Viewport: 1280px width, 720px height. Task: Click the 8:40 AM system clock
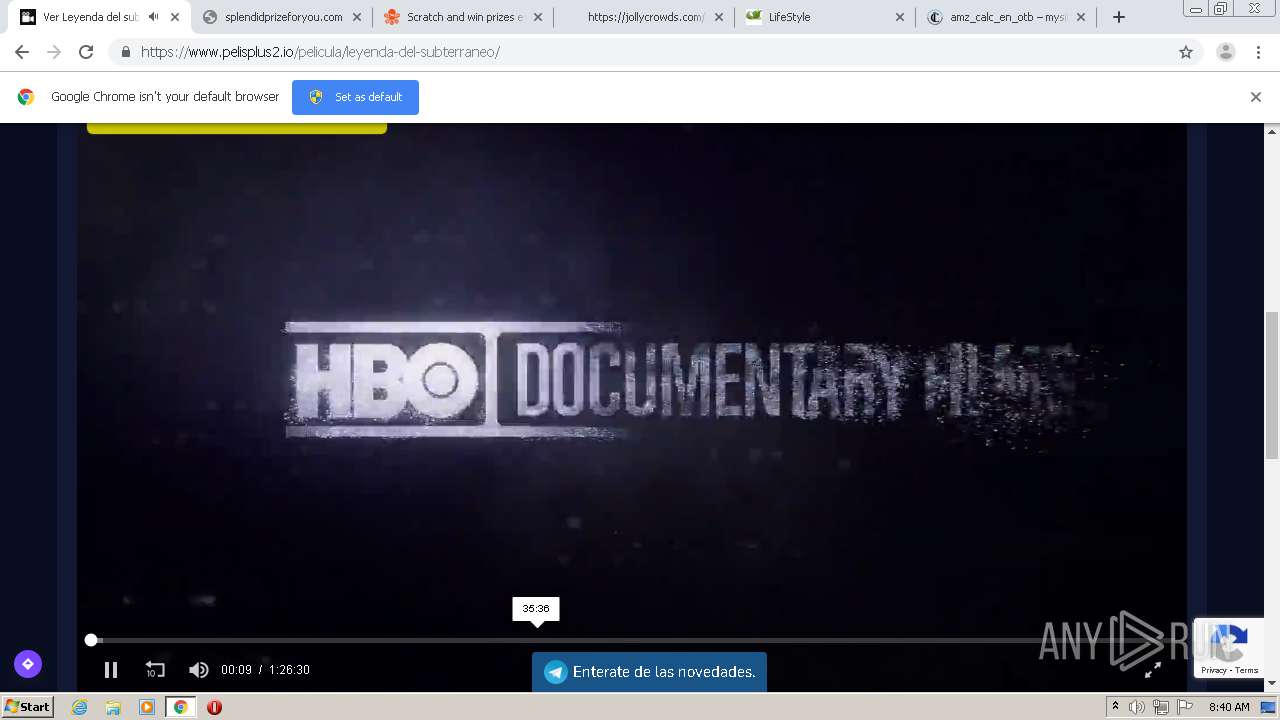(1229, 707)
